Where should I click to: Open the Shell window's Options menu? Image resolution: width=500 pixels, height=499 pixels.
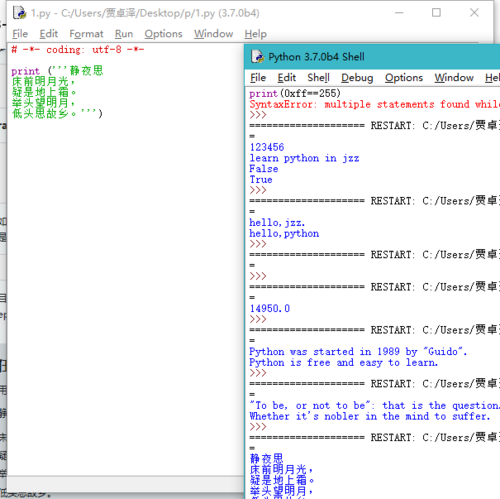404,78
